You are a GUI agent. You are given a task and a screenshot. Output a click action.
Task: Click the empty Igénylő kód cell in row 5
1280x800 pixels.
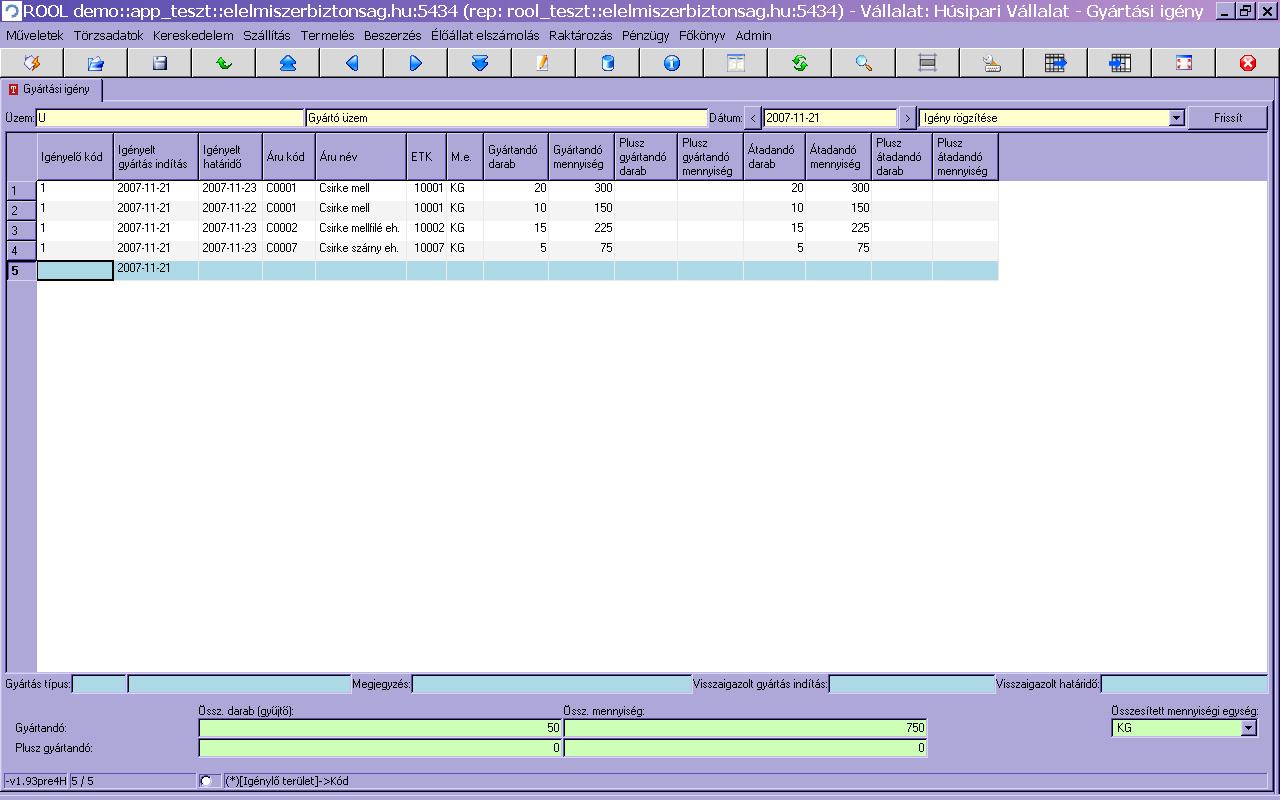tap(75, 270)
